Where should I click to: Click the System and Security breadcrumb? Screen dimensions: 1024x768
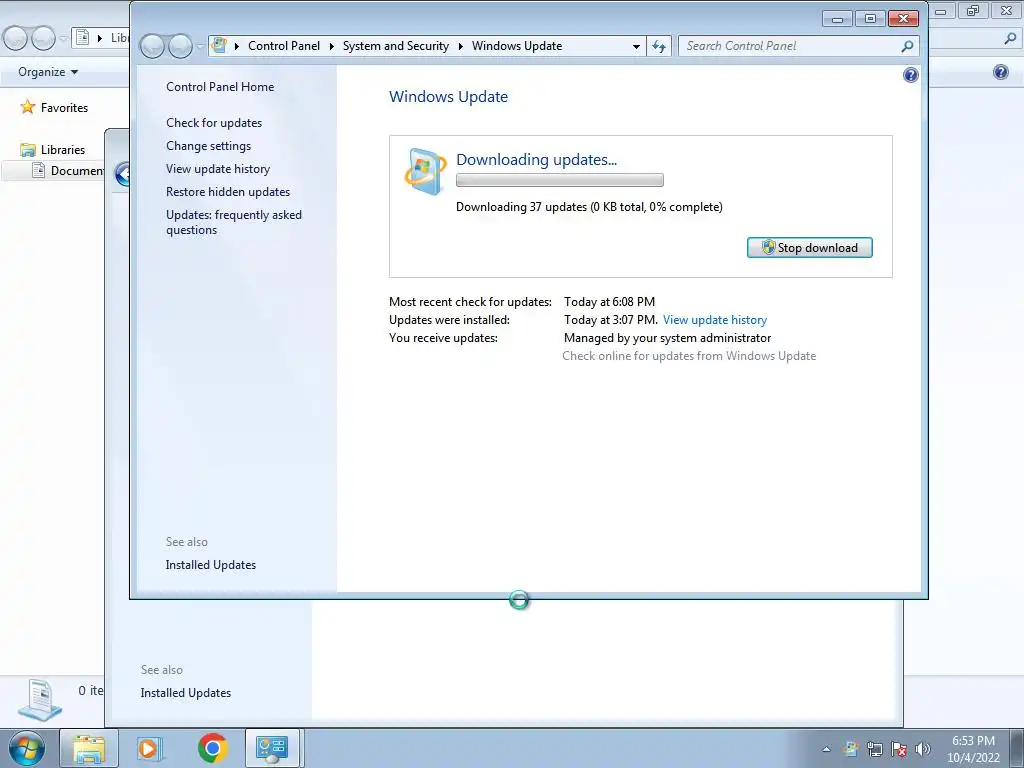(x=396, y=46)
